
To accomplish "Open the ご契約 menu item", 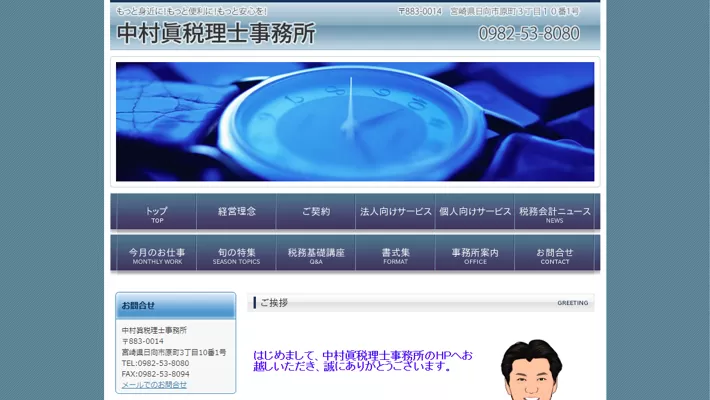I will pos(316,212).
